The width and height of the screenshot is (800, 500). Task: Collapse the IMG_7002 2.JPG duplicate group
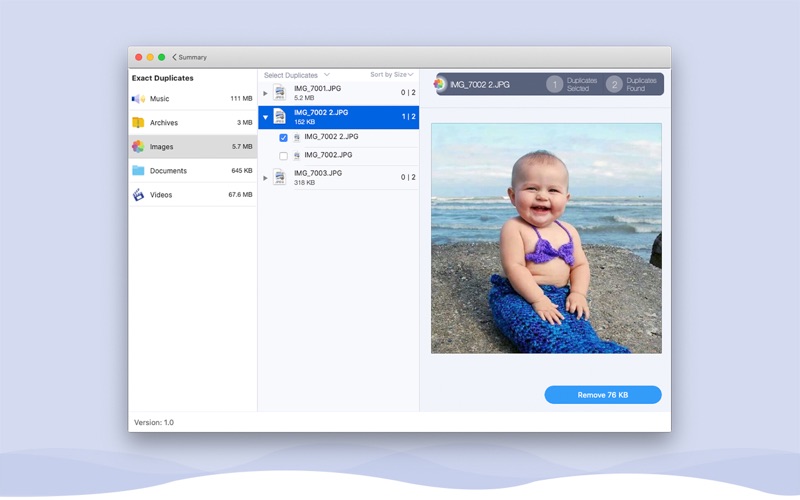coord(265,117)
